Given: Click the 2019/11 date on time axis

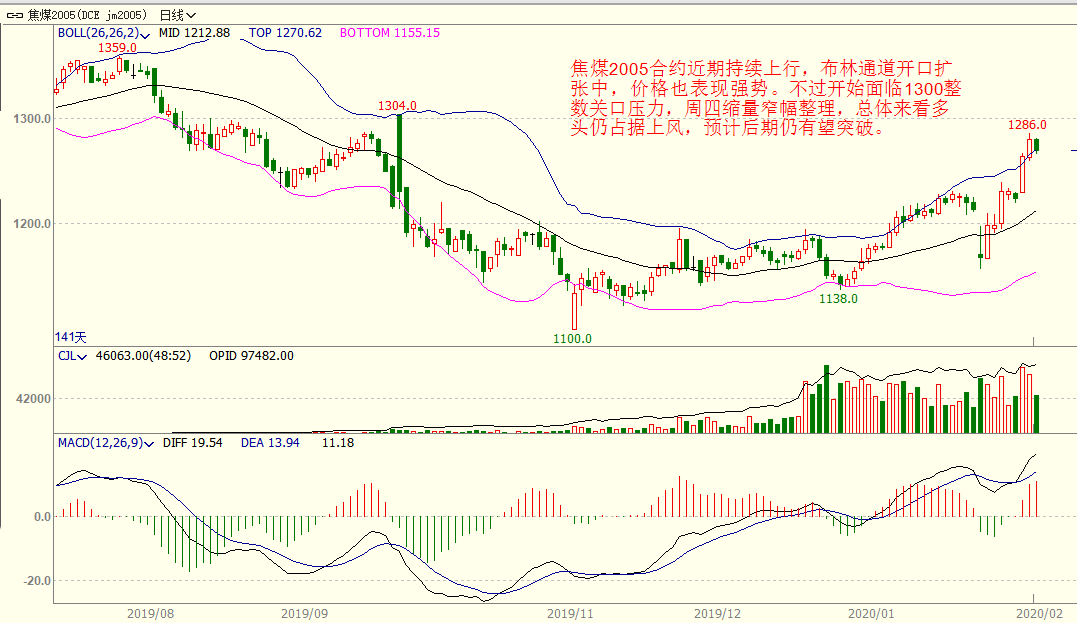Looking at the screenshot, I should [x=572, y=613].
